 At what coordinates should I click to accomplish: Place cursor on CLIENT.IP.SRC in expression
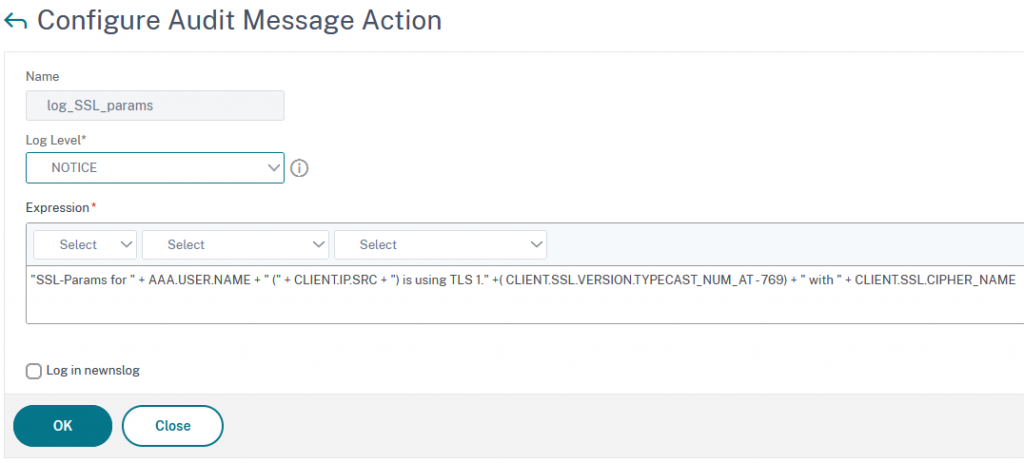coord(336,280)
